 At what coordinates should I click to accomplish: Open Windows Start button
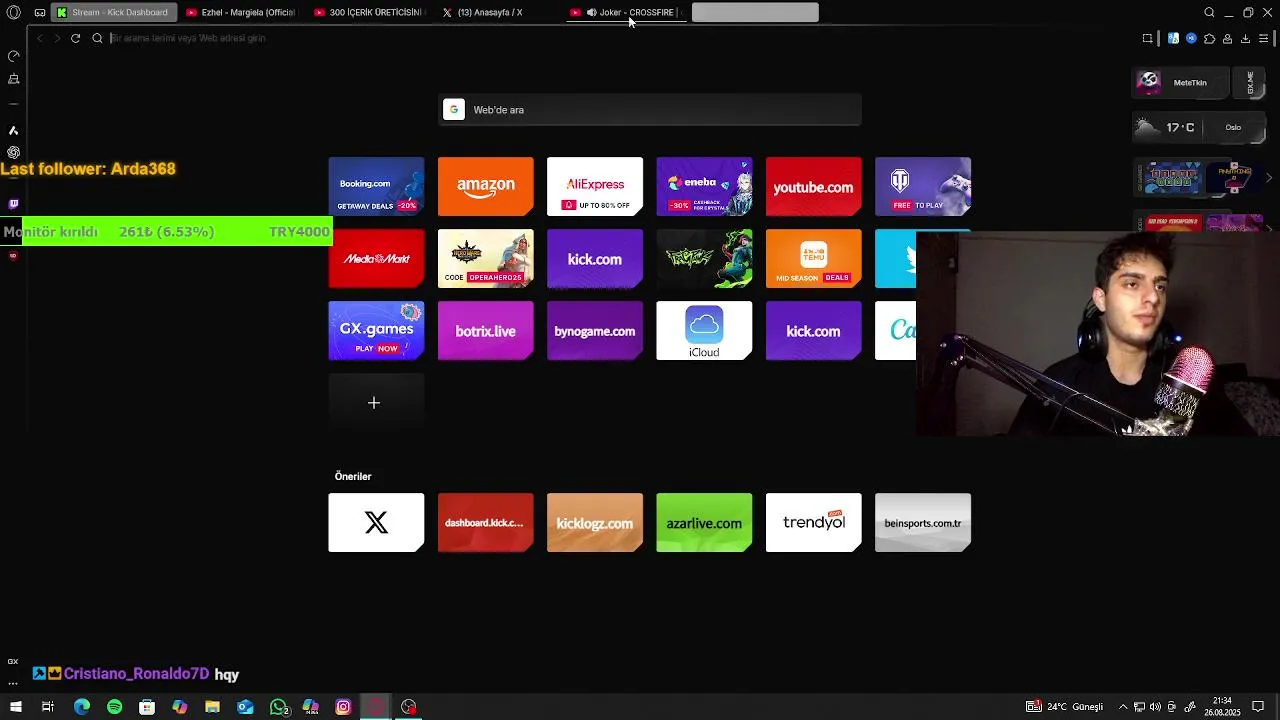15,707
